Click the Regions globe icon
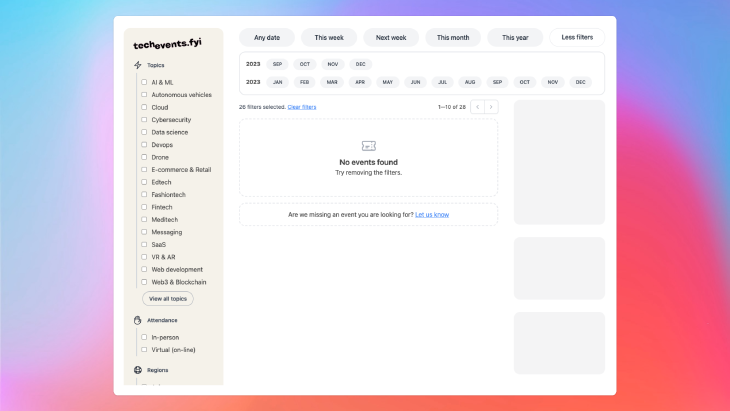The width and height of the screenshot is (730, 411). [x=138, y=370]
